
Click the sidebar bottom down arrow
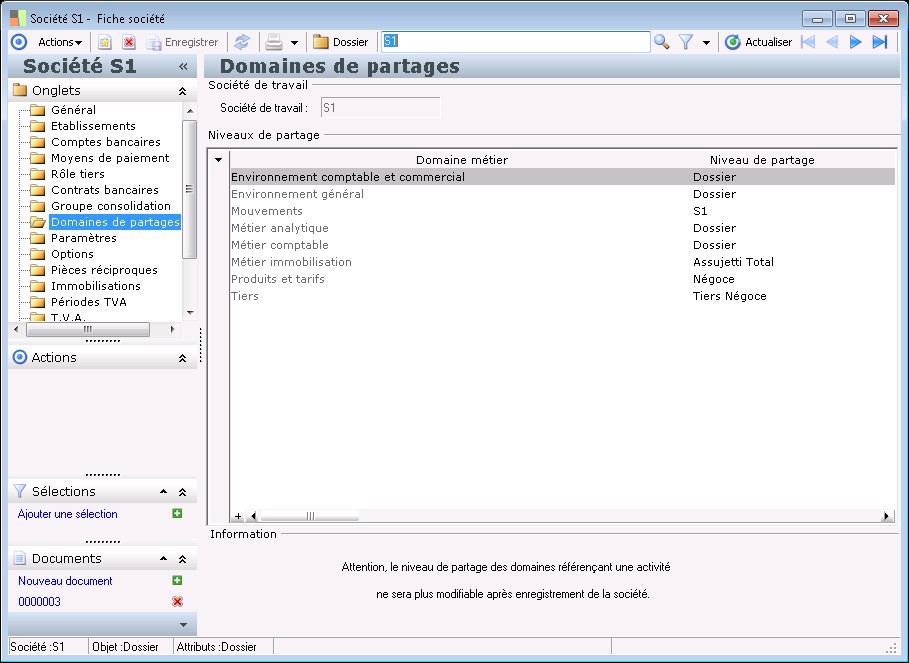[183, 625]
